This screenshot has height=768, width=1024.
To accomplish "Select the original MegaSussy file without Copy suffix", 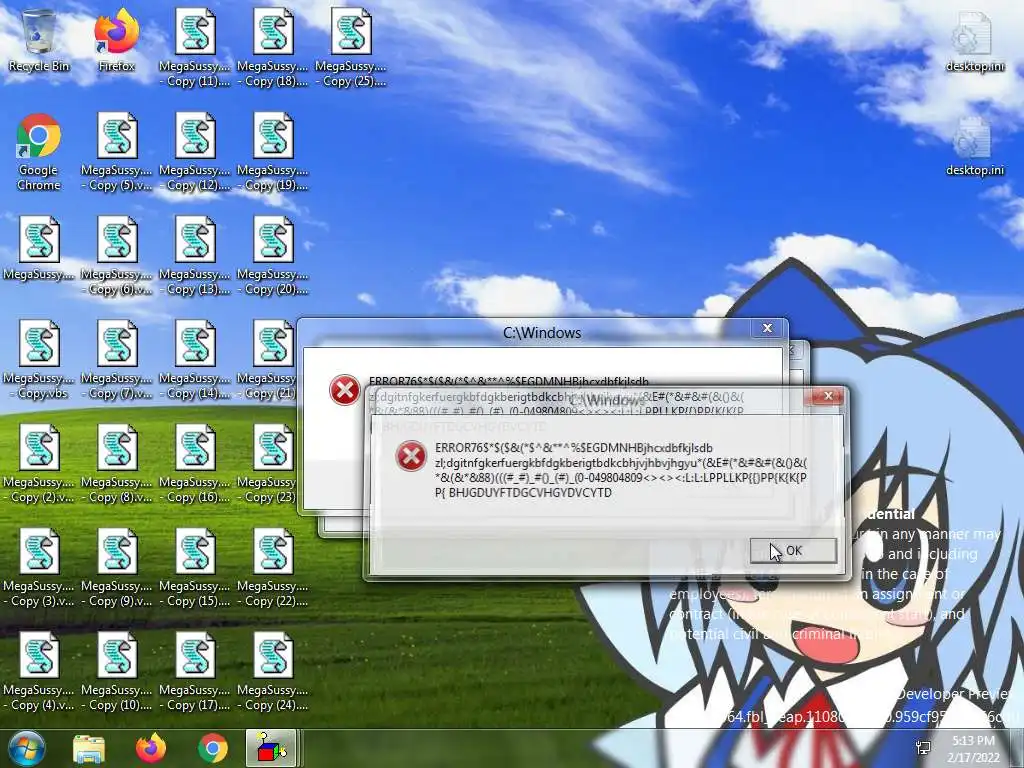I will tap(39, 248).
